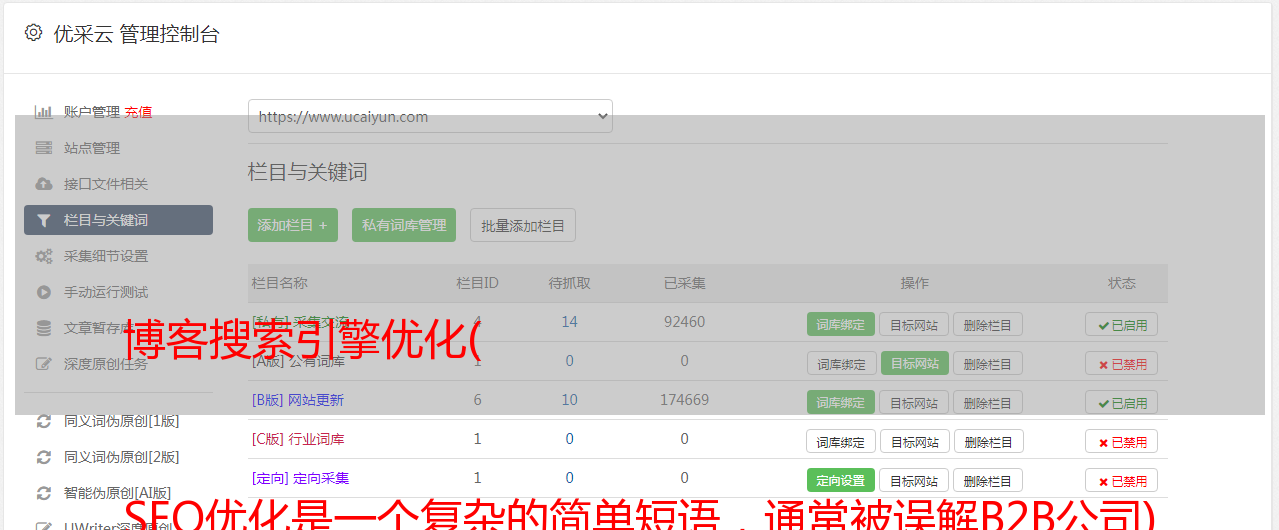Open 私有词库管理

[404, 225]
